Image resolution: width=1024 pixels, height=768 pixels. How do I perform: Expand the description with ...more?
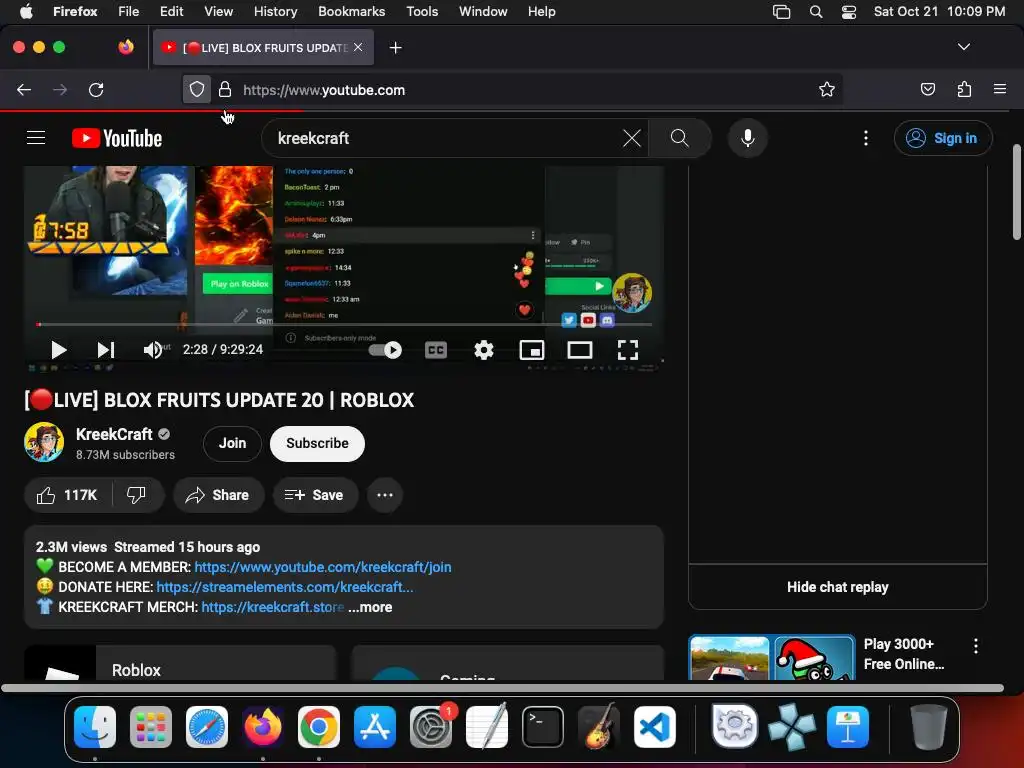click(x=370, y=607)
